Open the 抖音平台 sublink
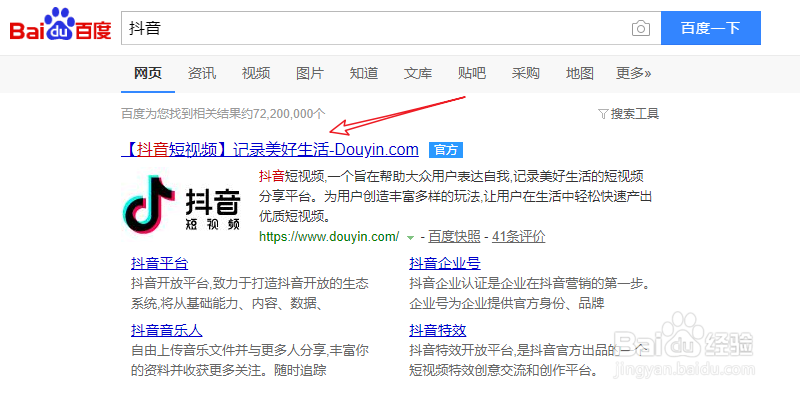The width and height of the screenshot is (800, 397). pos(160,264)
